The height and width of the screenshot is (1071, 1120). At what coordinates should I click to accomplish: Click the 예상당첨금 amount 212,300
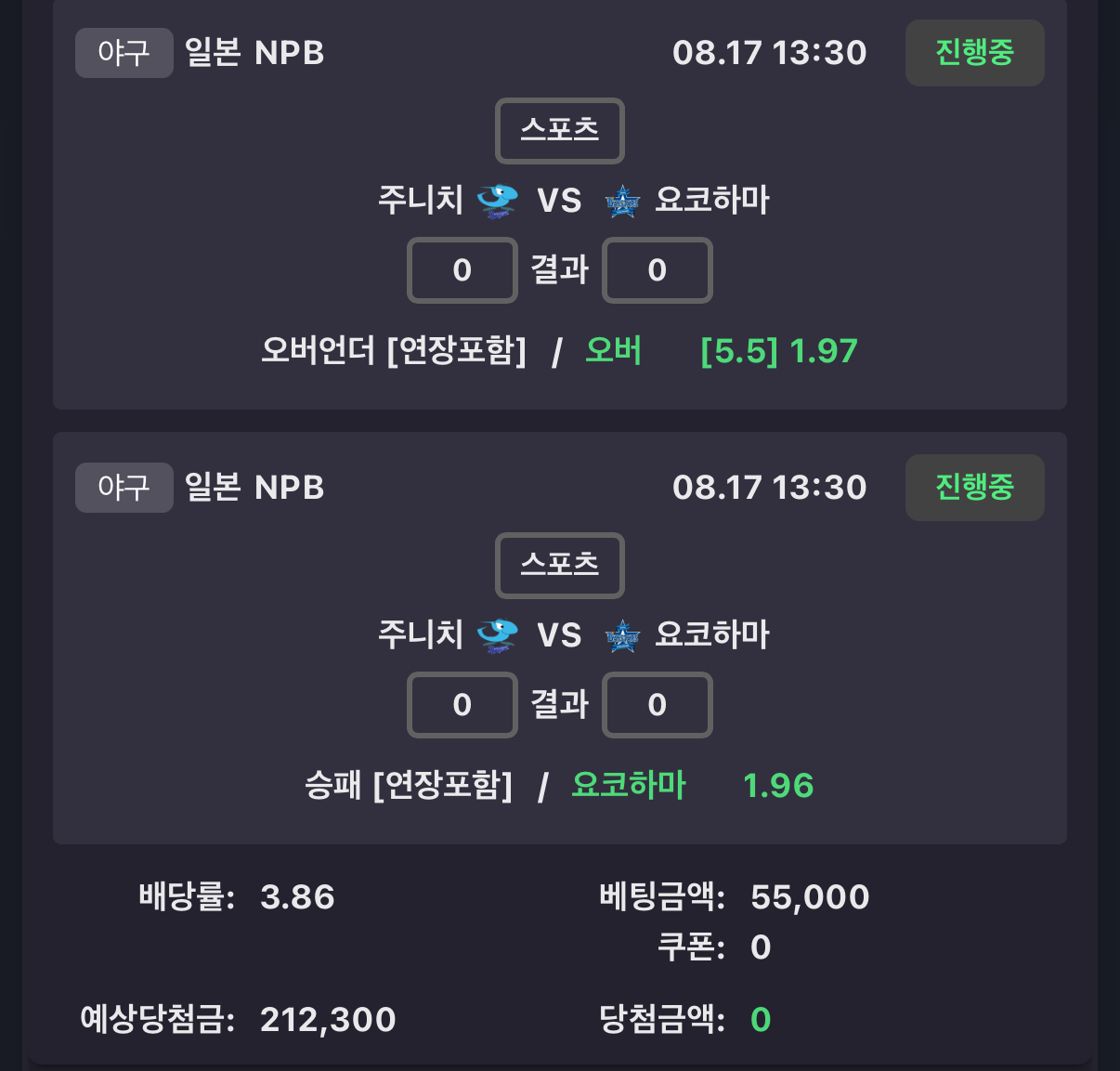[328, 1020]
